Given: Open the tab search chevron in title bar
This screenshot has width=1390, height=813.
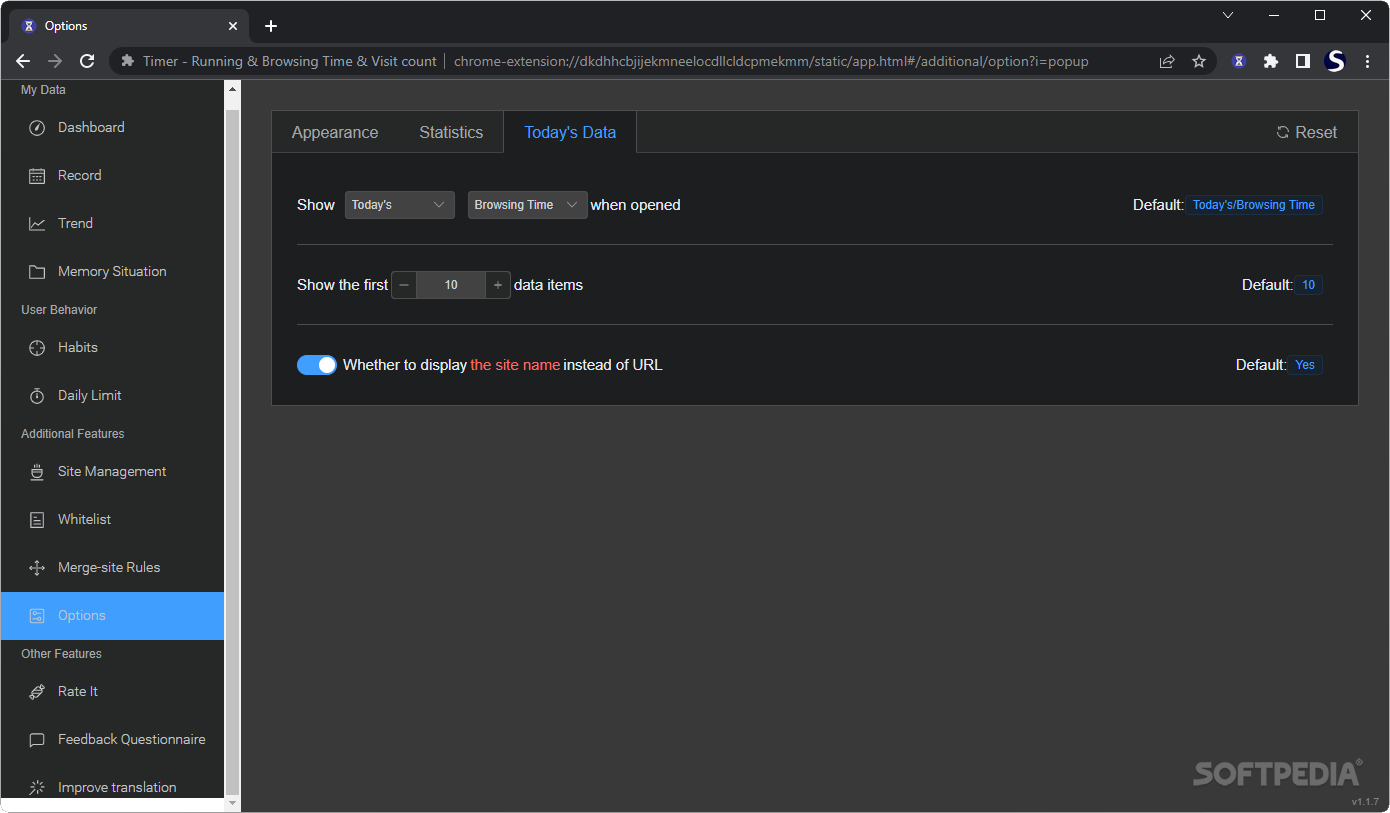Looking at the screenshot, I should coord(1228,15).
